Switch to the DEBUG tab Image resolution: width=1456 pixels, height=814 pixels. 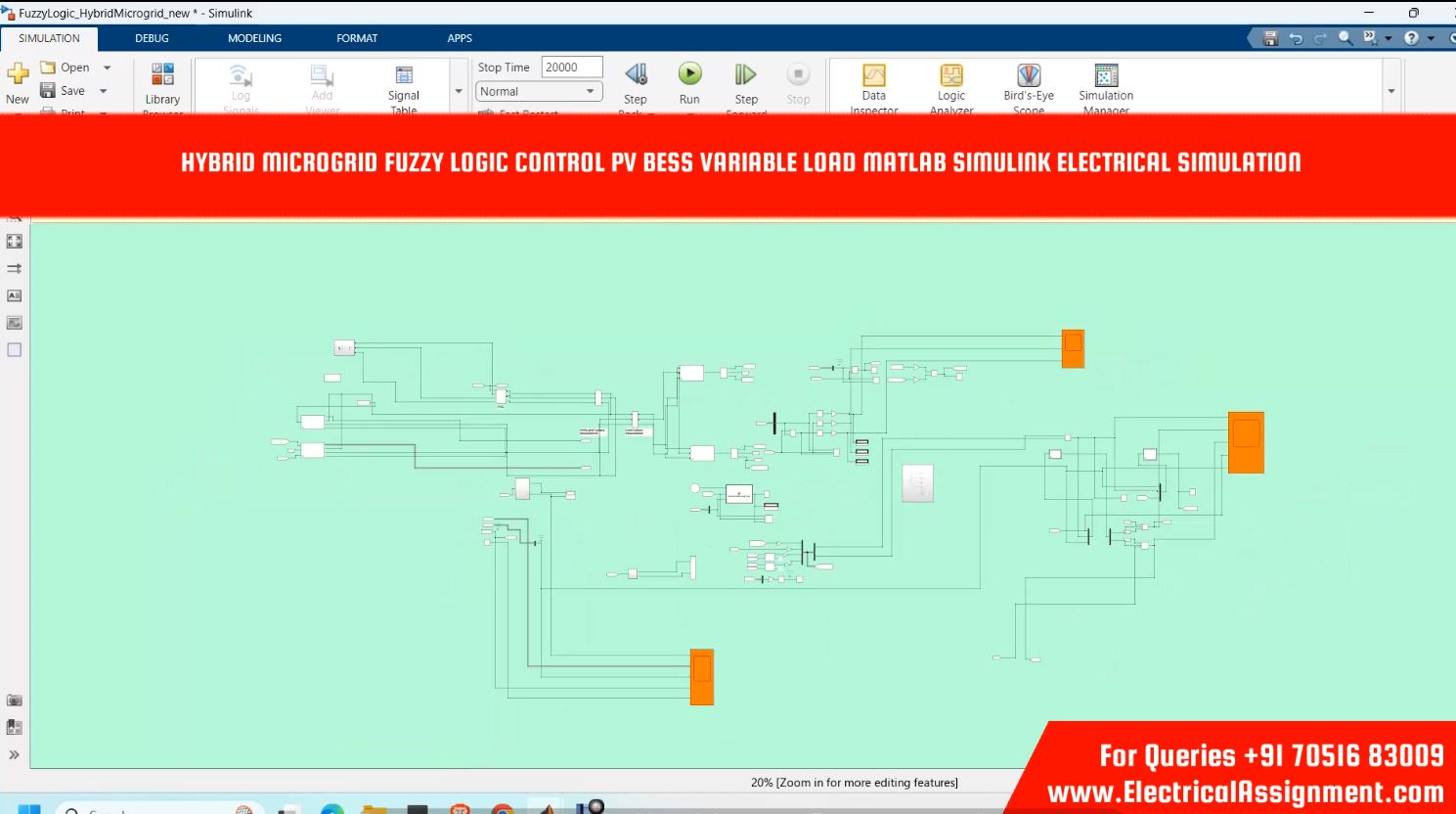point(152,38)
